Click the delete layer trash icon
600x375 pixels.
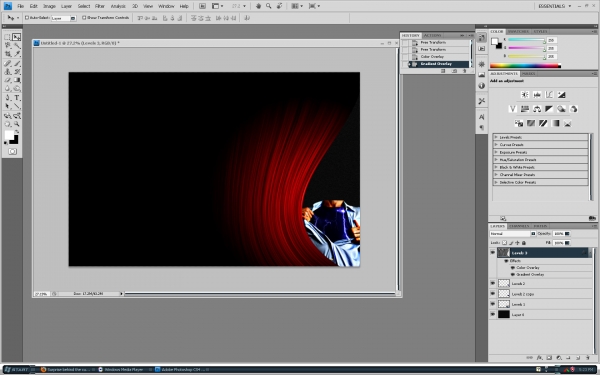[x=588, y=358]
